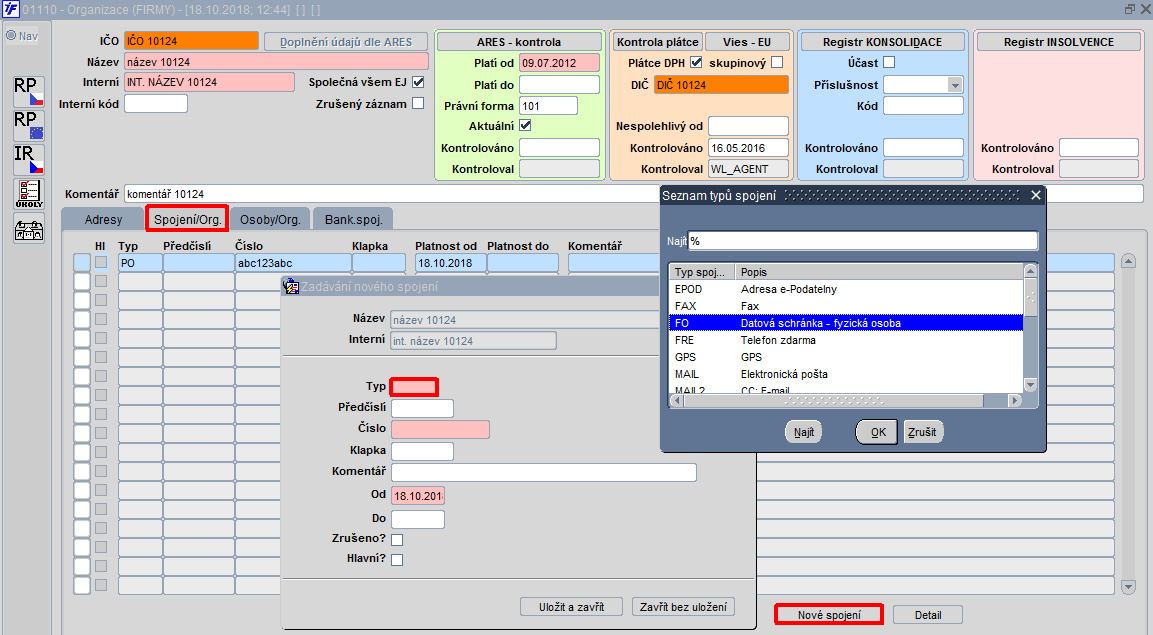Click the Typ input field
Viewport: 1153px width, 635px height.
(x=414, y=387)
